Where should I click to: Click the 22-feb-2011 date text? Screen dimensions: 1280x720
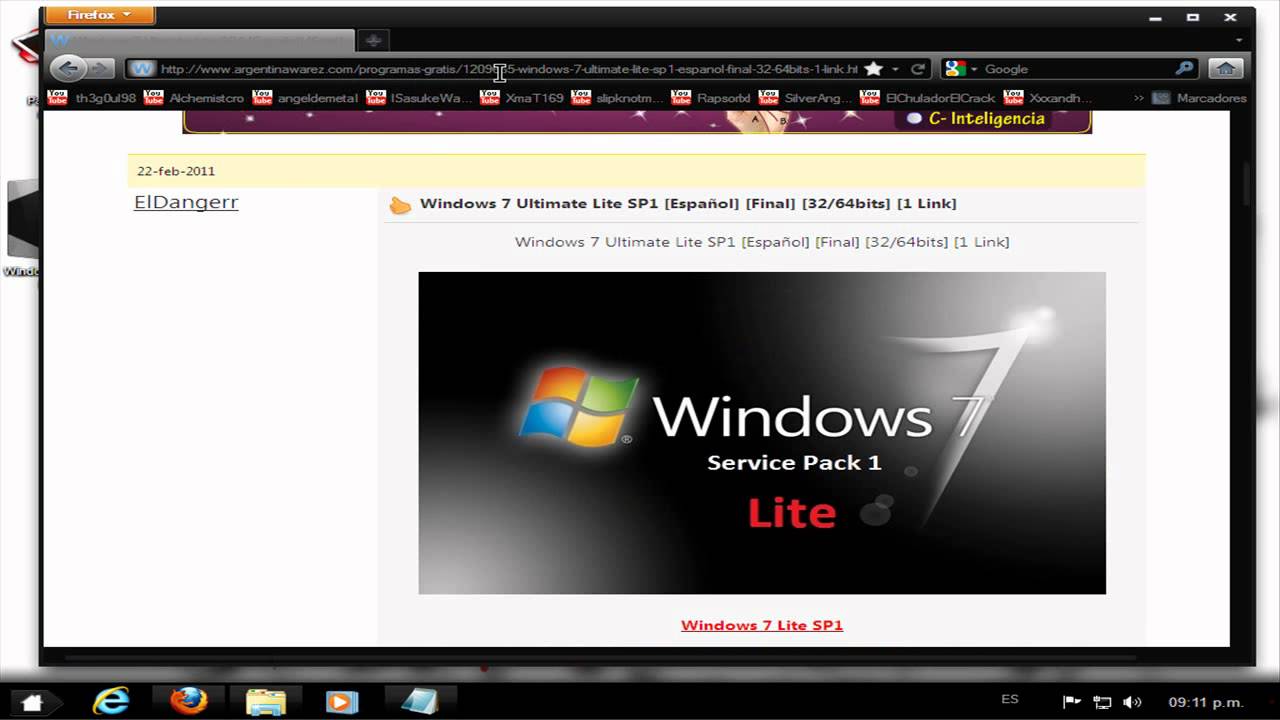[176, 171]
